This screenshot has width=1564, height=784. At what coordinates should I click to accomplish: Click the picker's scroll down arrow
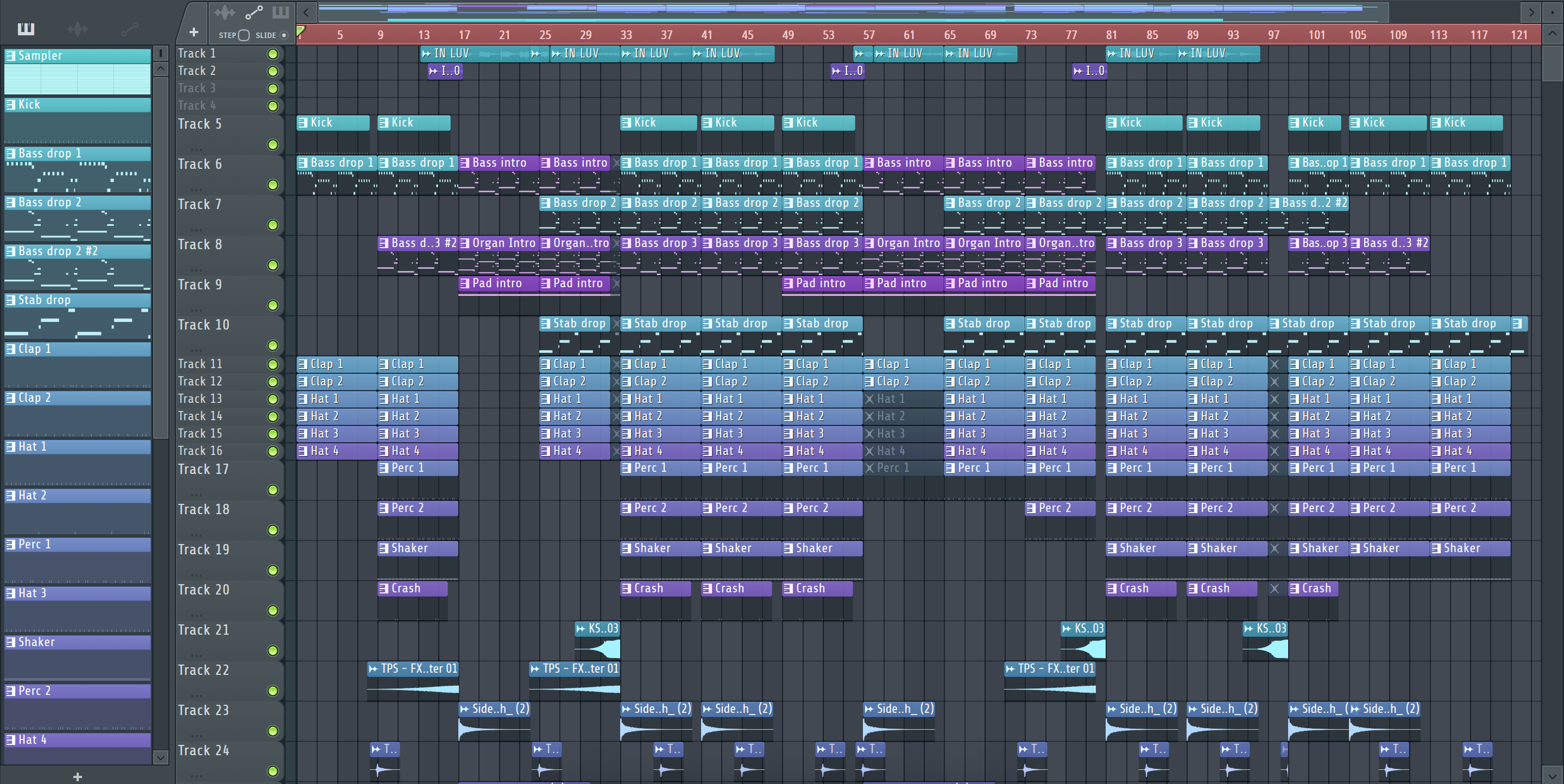pos(160,757)
